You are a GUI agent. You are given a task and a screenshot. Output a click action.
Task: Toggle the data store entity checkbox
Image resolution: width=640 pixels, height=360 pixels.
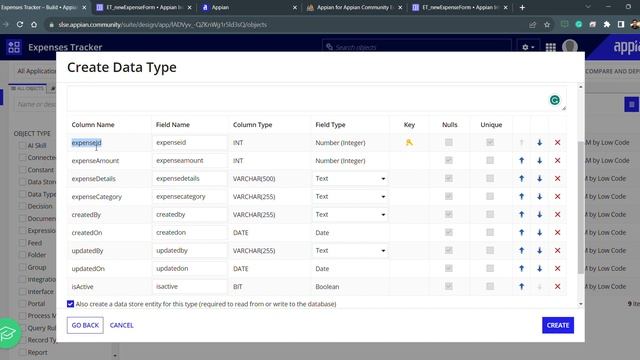(70, 304)
